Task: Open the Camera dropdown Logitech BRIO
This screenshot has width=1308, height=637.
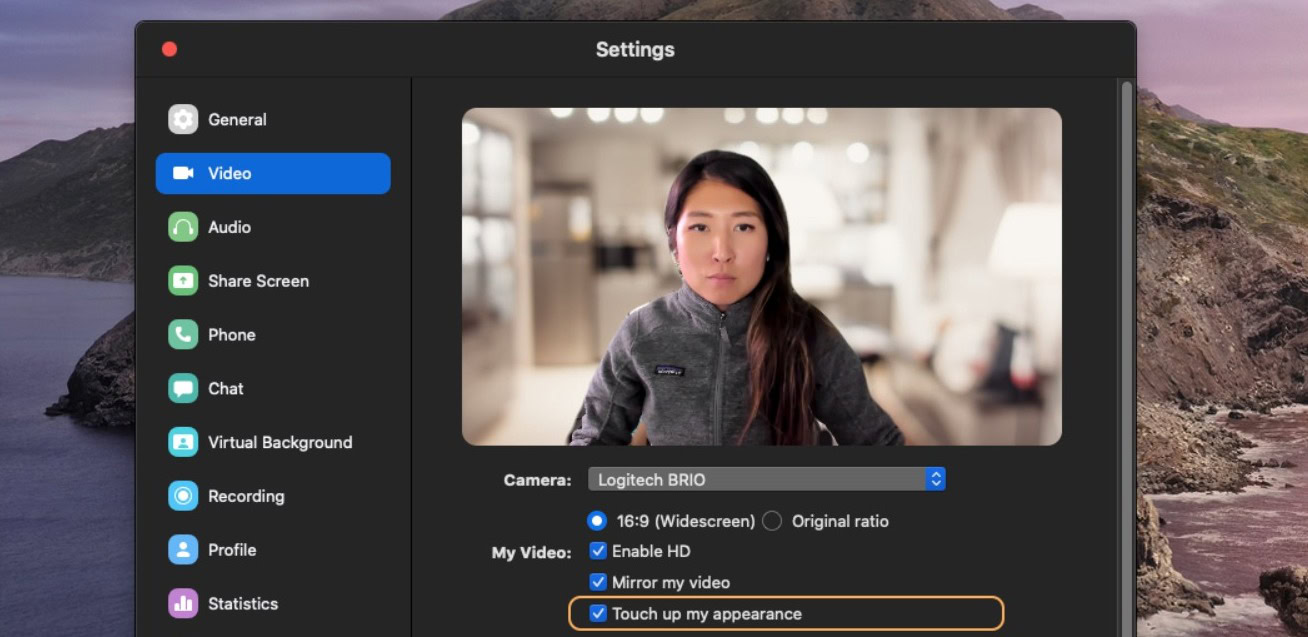Action: click(x=756, y=480)
